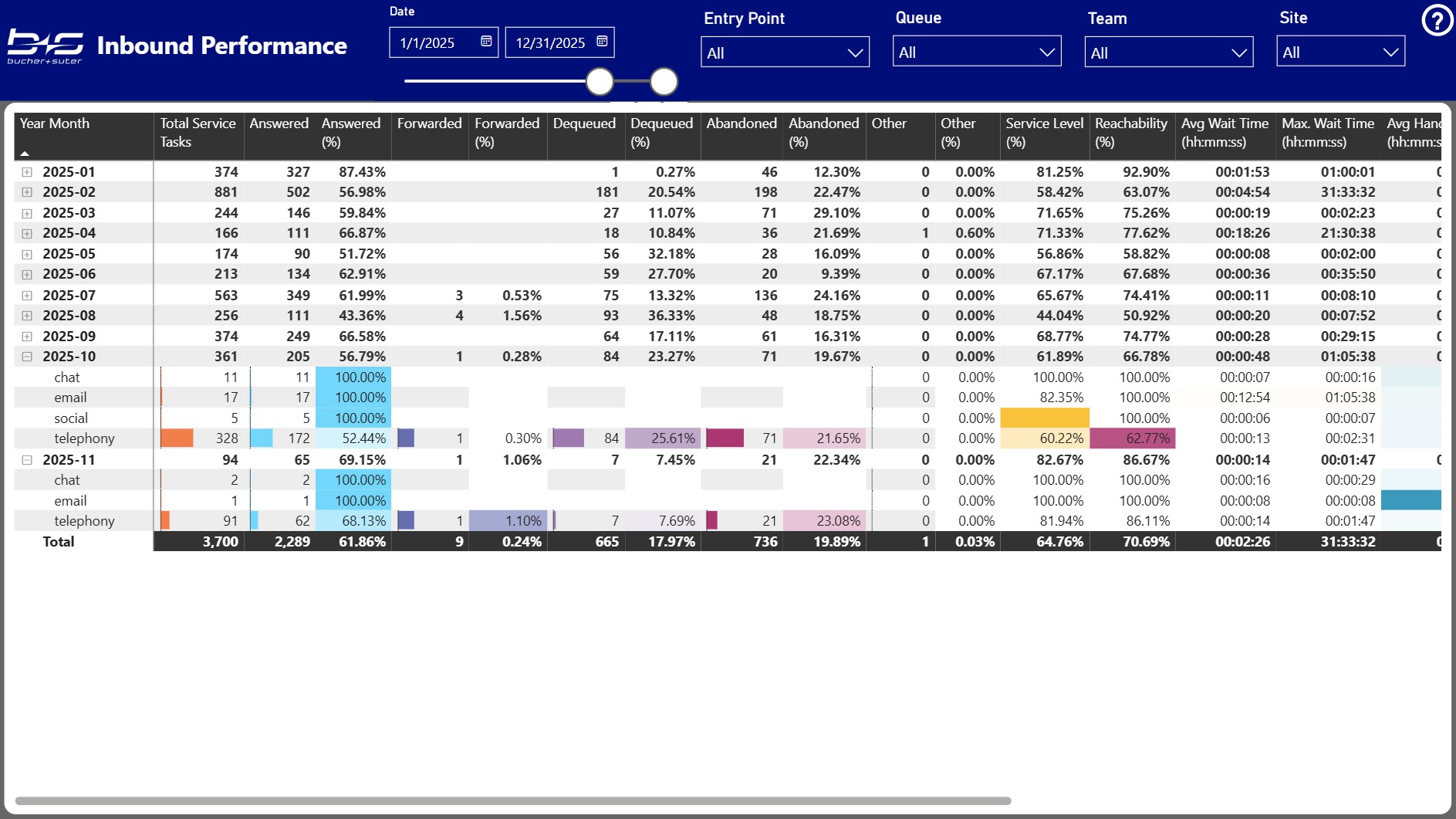Expand the 2025-01 row
This screenshot has width=1456, height=819.
click(x=27, y=172)
